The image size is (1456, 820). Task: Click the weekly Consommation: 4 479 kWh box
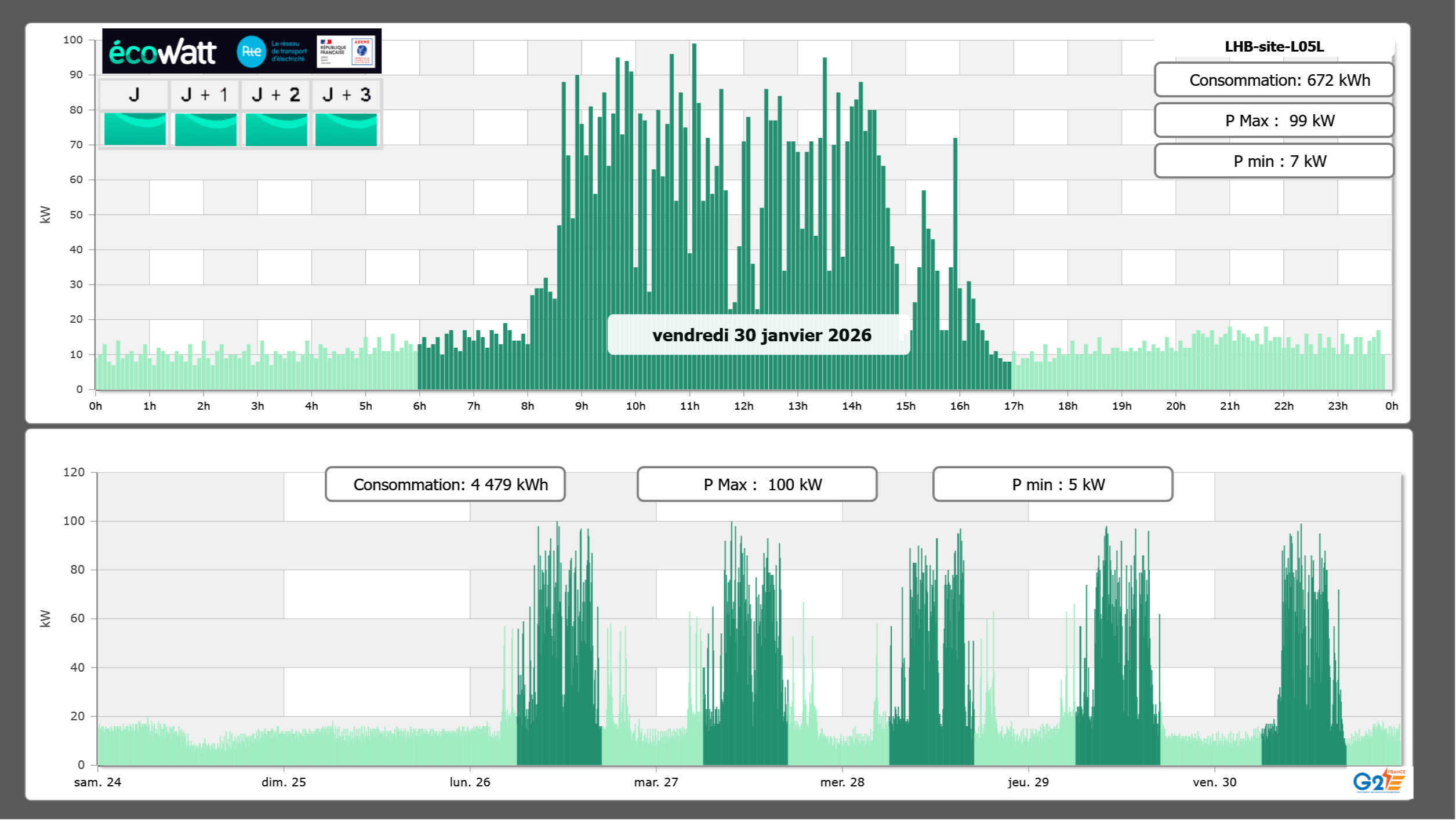[445, 484]
